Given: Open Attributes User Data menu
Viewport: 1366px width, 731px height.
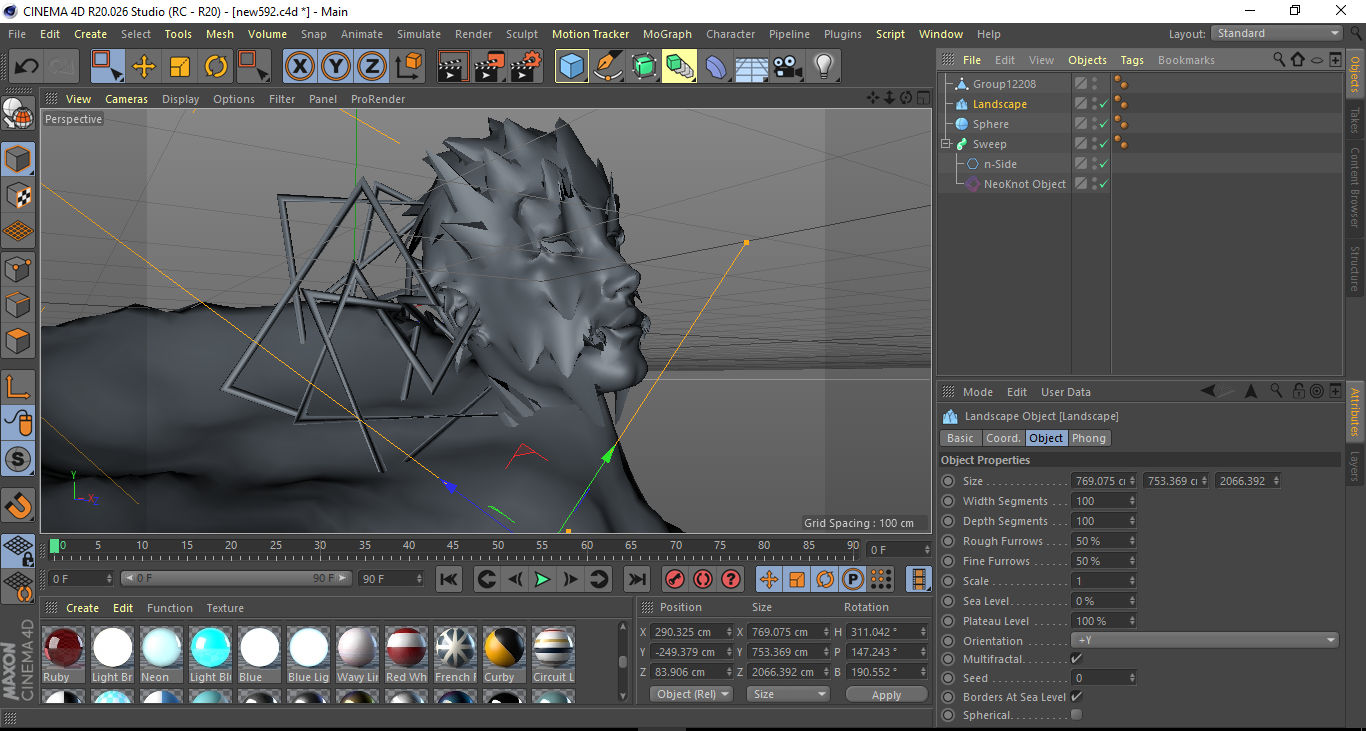Looking at the screenshot, I should [x=1066, y=392].
